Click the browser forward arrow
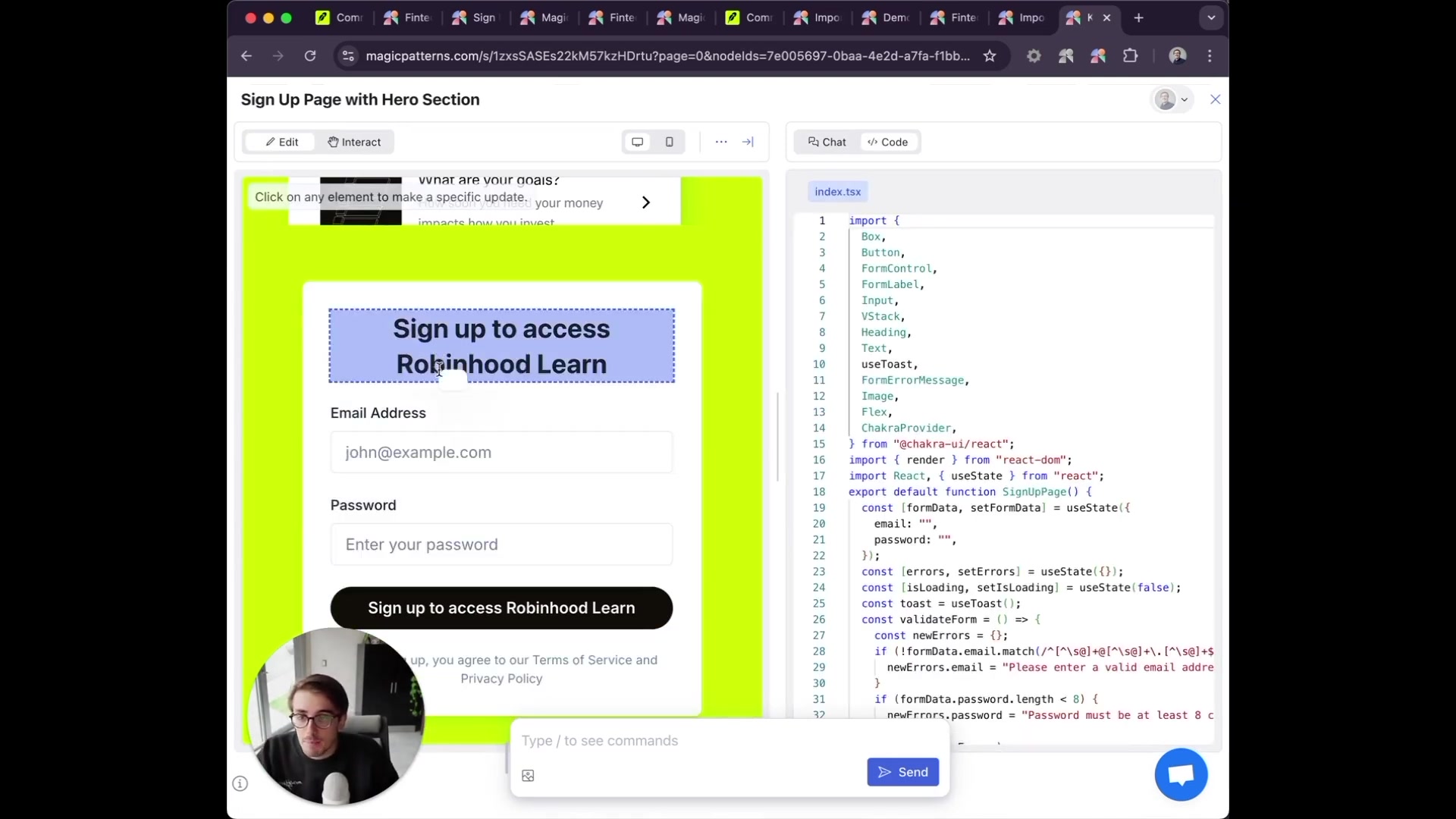Viewport: 1456px width, 819px height. click(278, 55)
